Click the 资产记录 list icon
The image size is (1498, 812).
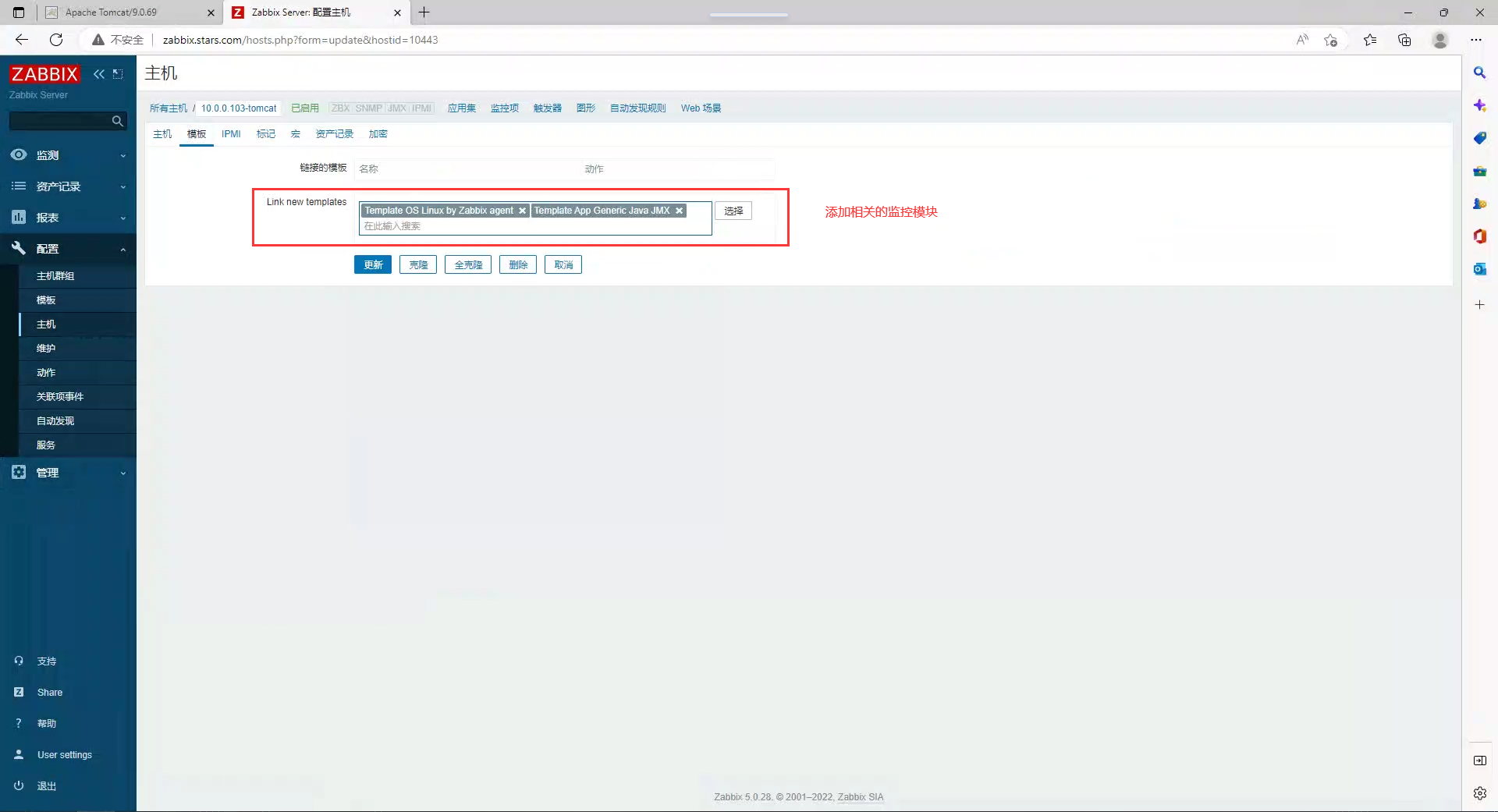(19, 186)
